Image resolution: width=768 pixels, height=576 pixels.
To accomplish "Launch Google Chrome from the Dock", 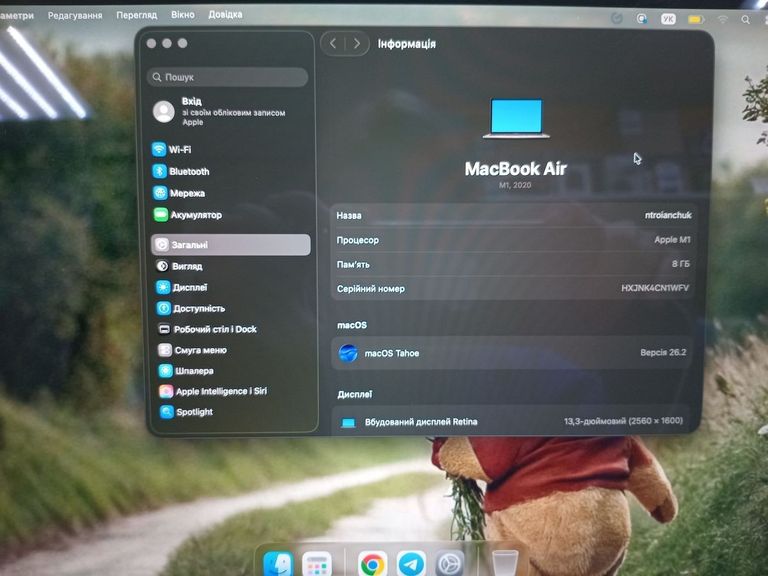I will click(x=372, y=564).
